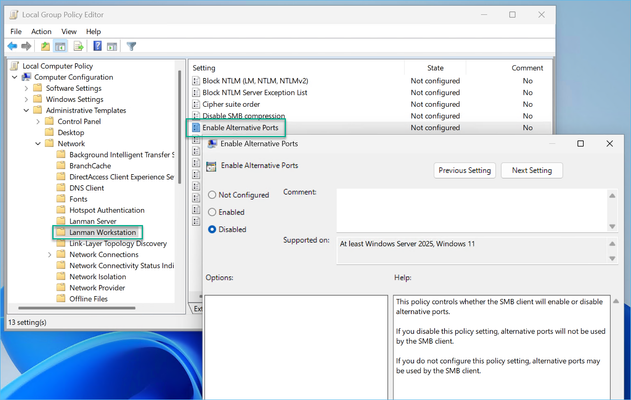Click the Block NTLM (LM, NTLM, NTLMv2) policy icon
This screenshot has height=400, width=631.
coord(196,81)
